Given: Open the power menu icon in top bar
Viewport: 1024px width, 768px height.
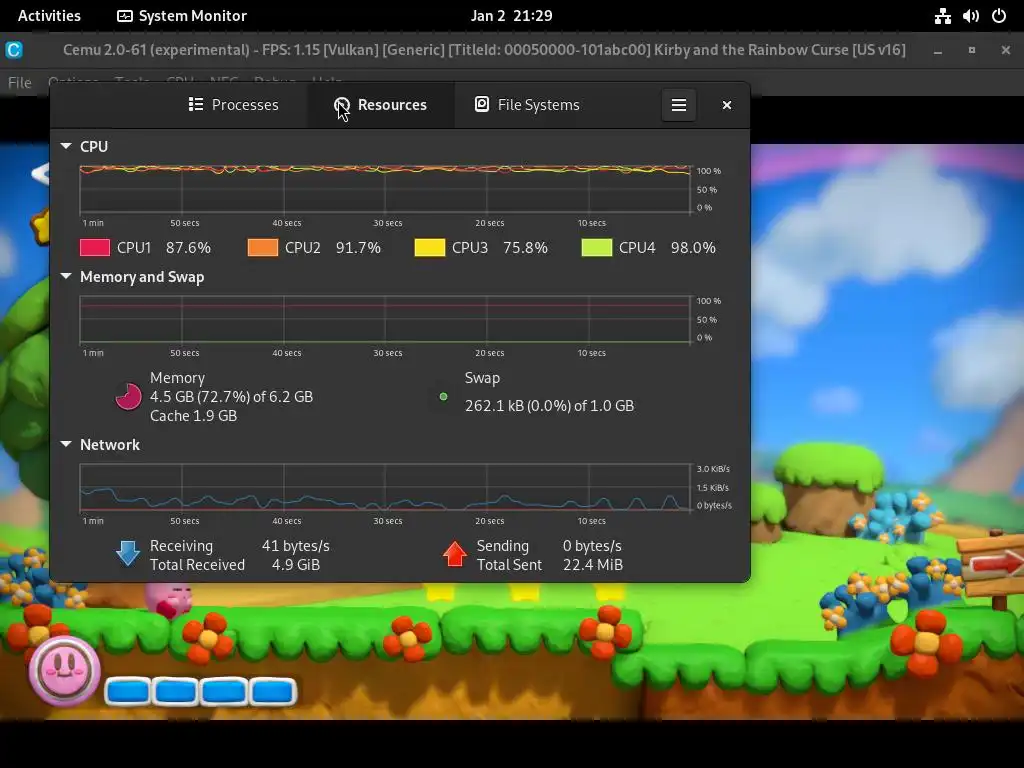Looking at the screenshot, I should coord(999,16).
